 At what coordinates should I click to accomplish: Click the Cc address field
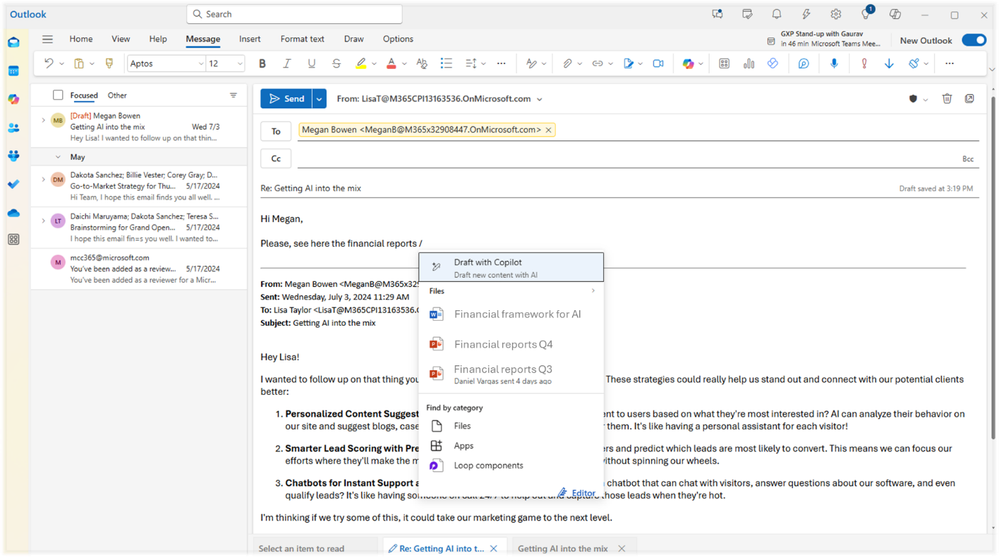628,159
